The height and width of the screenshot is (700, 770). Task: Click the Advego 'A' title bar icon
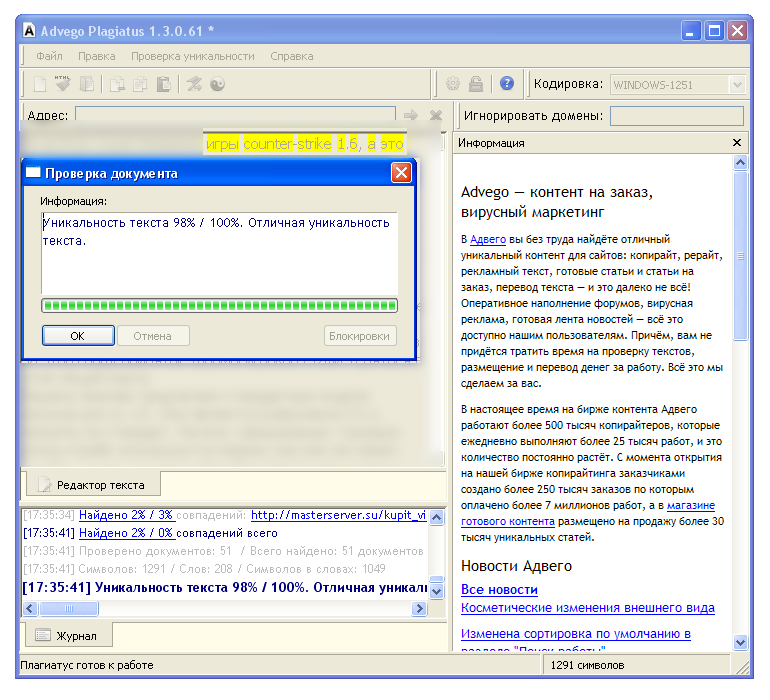tap(29, 31)
